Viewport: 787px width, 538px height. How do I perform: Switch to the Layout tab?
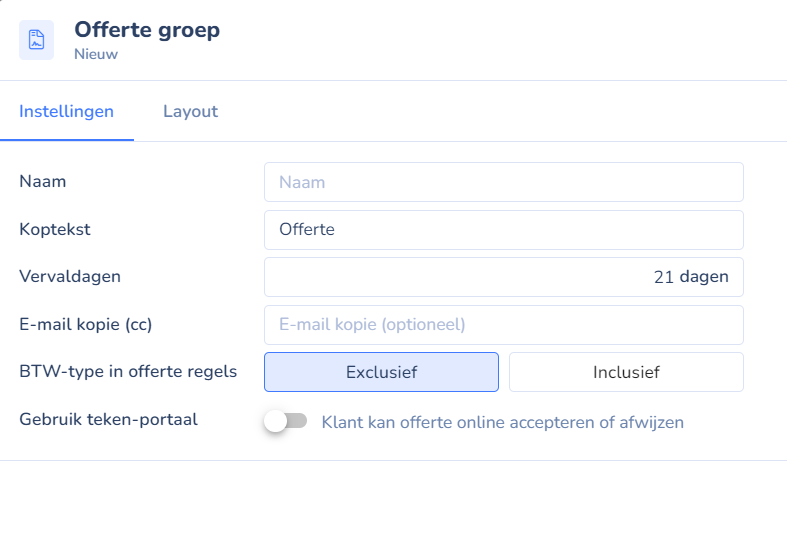tap(190, 111)
